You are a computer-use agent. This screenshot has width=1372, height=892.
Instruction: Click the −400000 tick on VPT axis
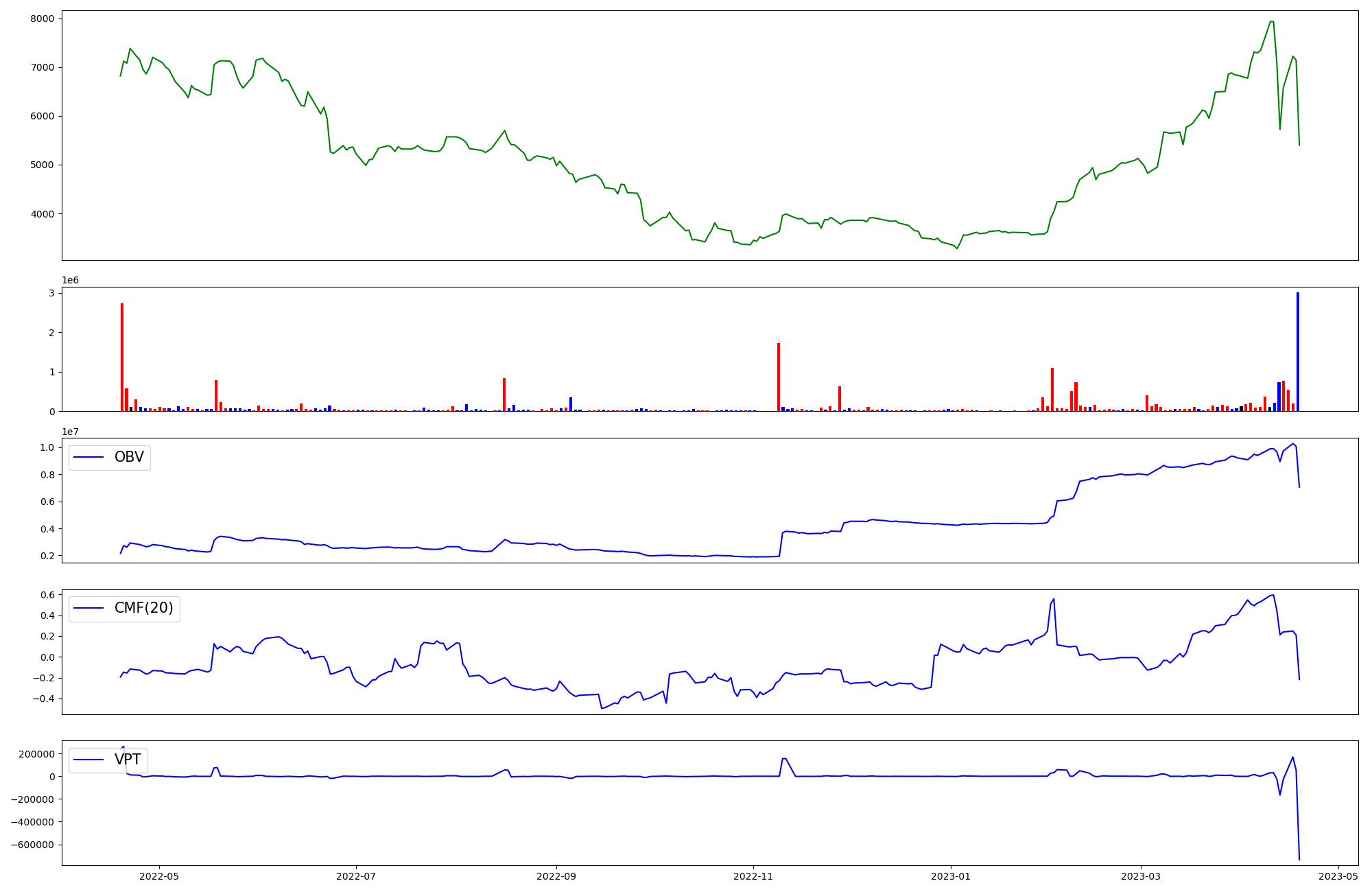(x=32, y=822)
